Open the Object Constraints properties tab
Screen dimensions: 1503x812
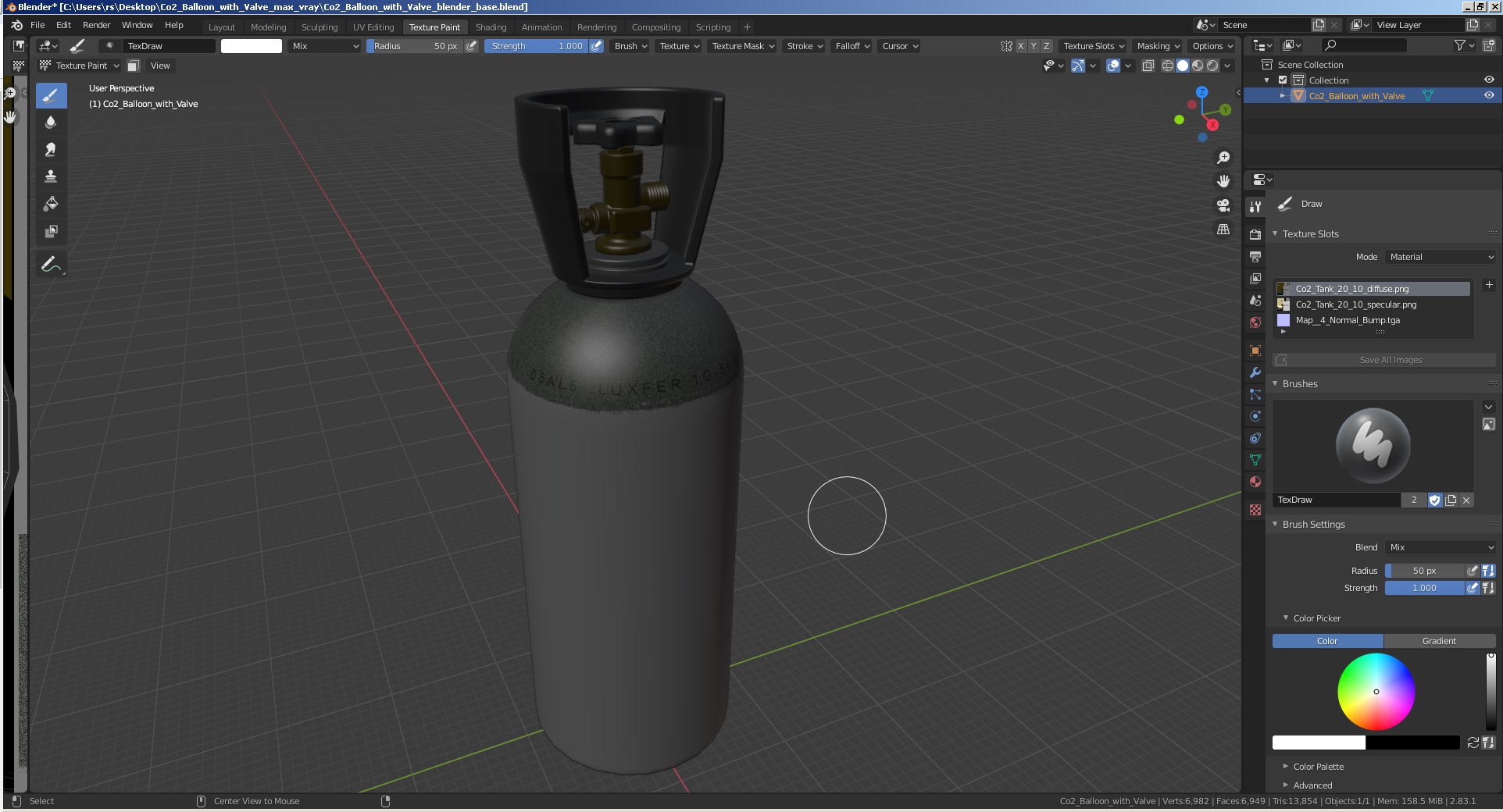1255,438
